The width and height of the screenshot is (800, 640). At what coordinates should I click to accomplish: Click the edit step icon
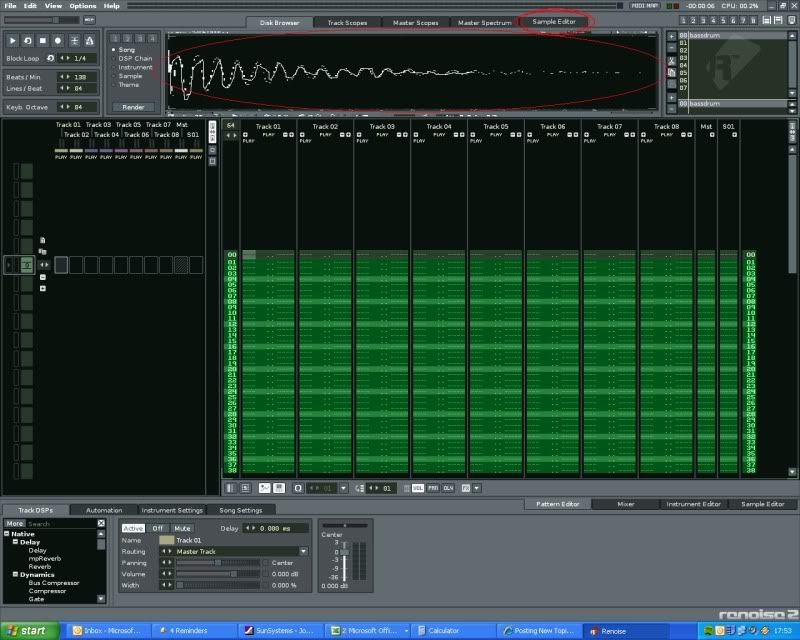point(359,488)
